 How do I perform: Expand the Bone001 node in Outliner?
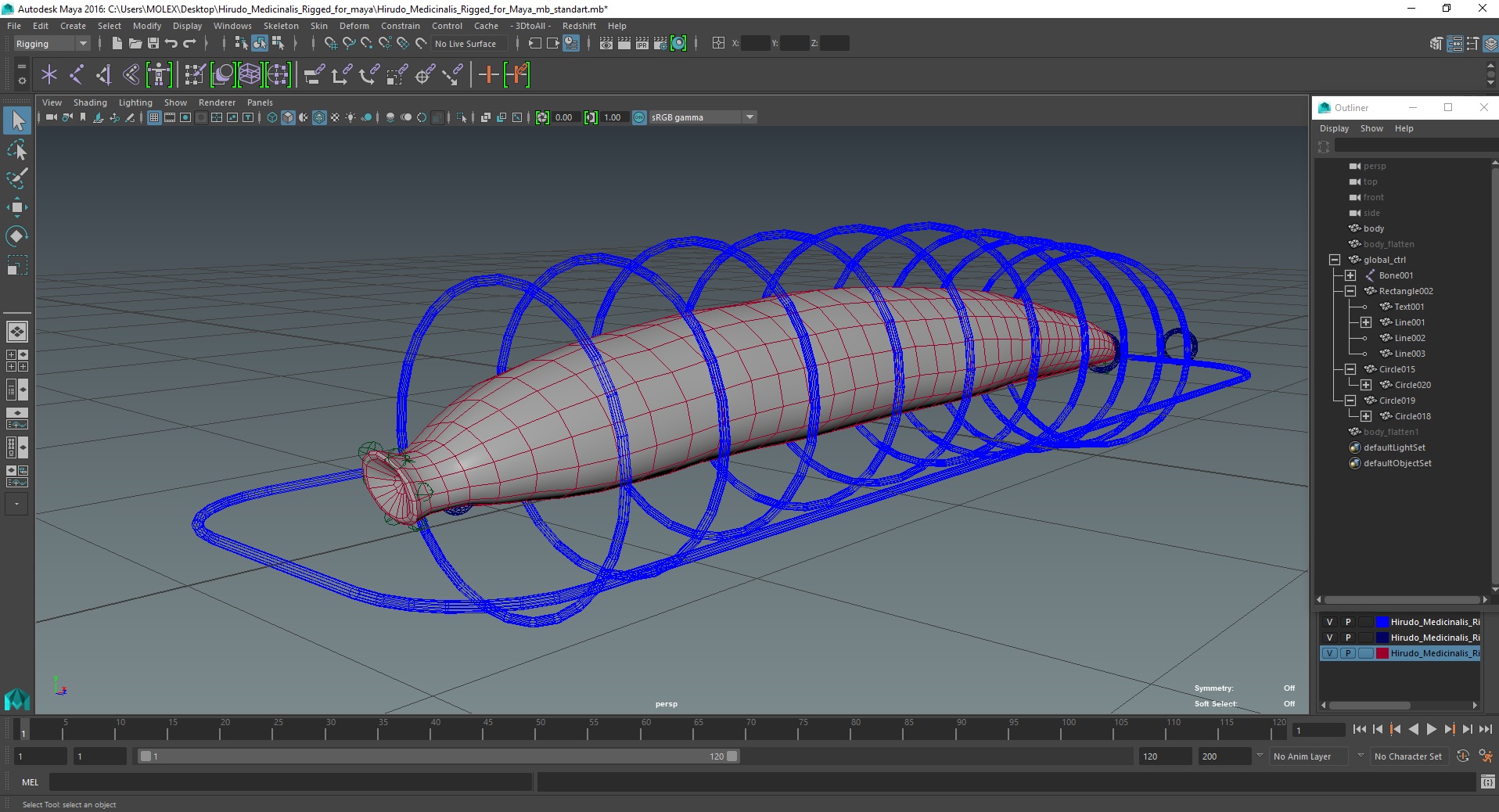[x=1350, y=275]
